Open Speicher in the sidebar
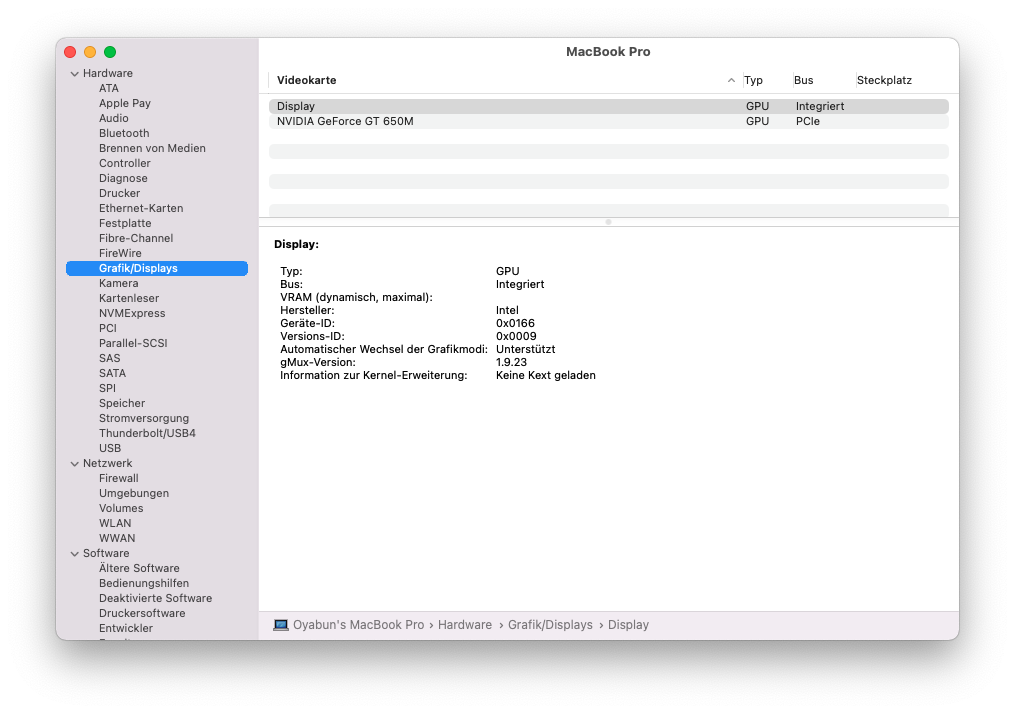Image resolution: width=1015 pixels, height=714 pixels. tap(122, 403)
